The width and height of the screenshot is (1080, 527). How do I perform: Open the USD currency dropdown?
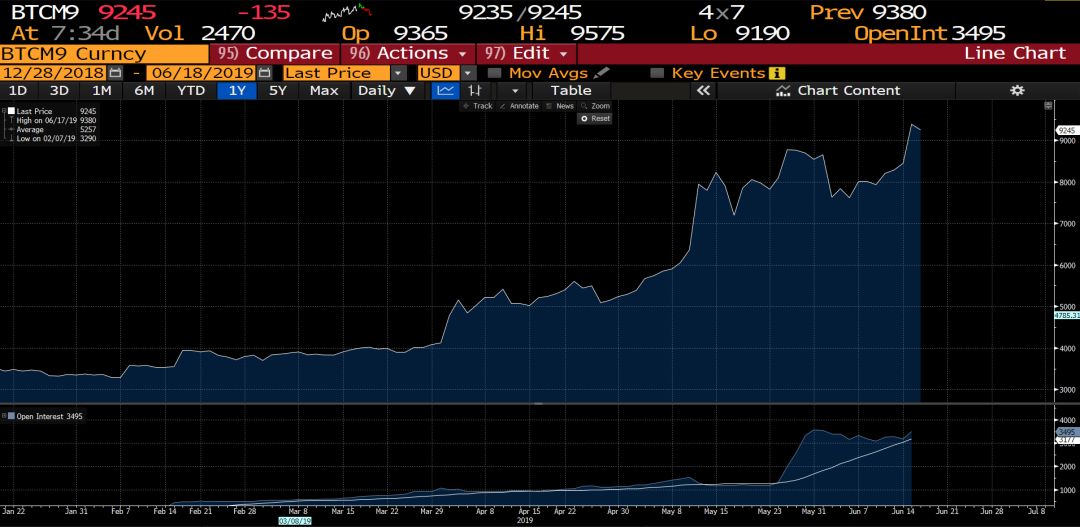pyautogui.click(x=468, y=73)
